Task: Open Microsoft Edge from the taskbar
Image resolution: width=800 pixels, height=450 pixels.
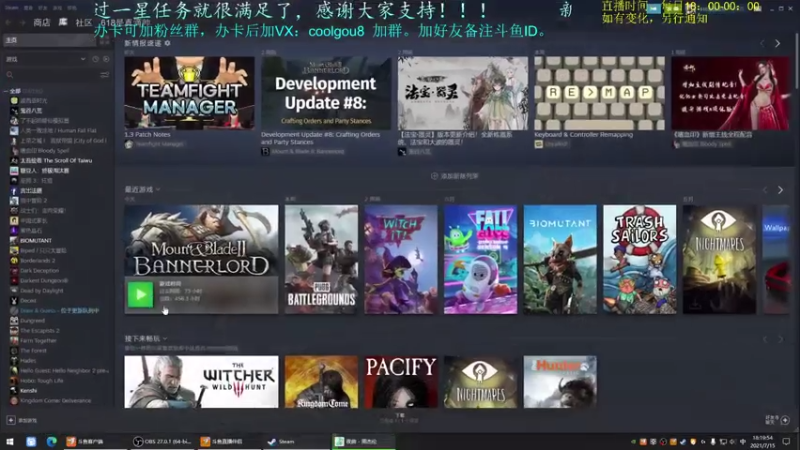Action: [52, 441]
